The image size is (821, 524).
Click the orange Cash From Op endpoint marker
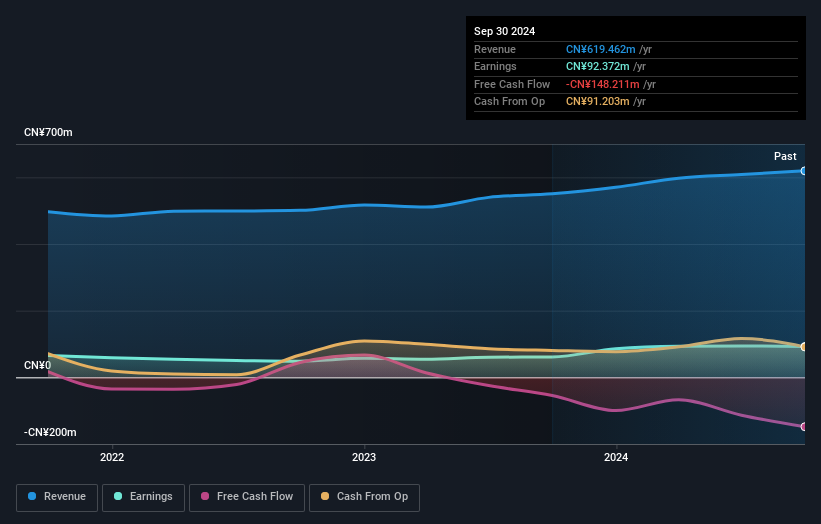point(804,347)
